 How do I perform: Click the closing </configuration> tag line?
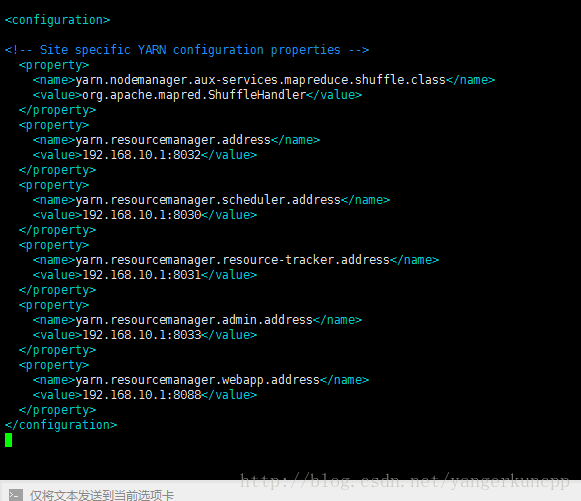[x=61, y=425]
